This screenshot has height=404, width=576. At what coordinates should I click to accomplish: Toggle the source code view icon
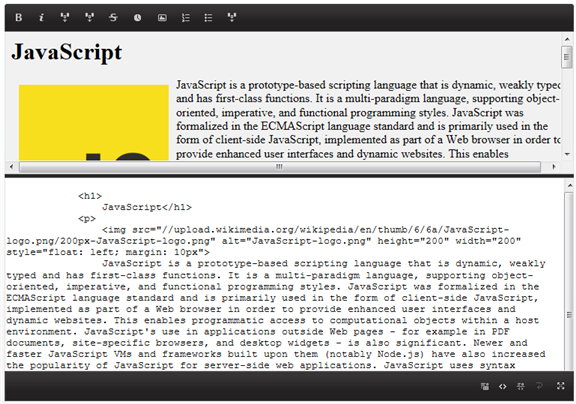point(503,386)
